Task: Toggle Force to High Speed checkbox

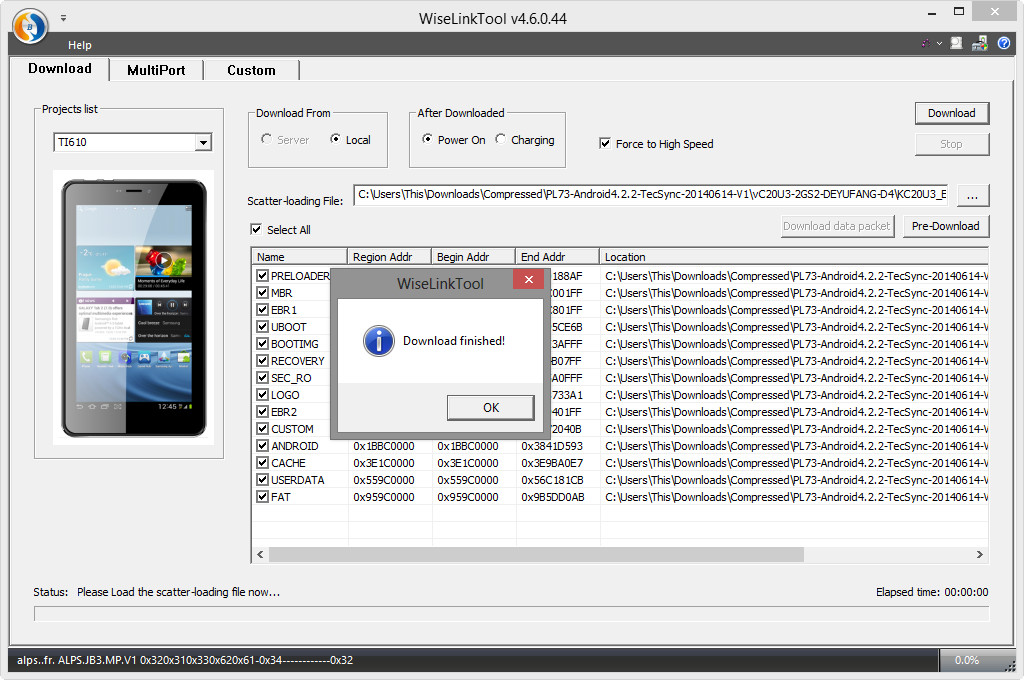Action: coord(605,143)
